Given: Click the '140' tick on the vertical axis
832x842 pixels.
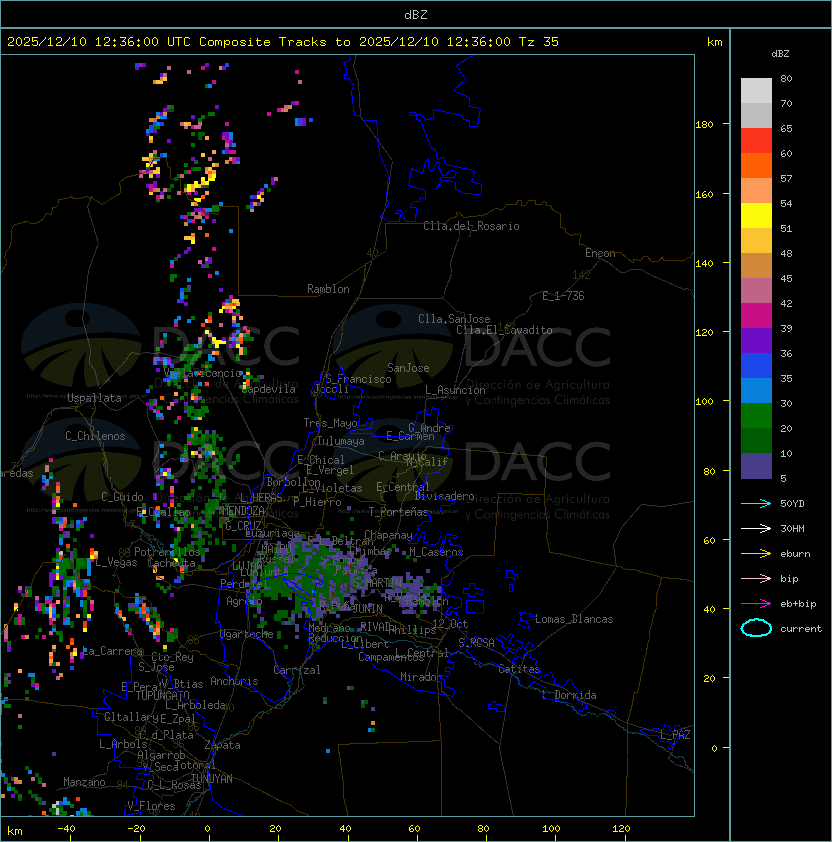Looking at the screenshot, I should click(x=704, y=263).
